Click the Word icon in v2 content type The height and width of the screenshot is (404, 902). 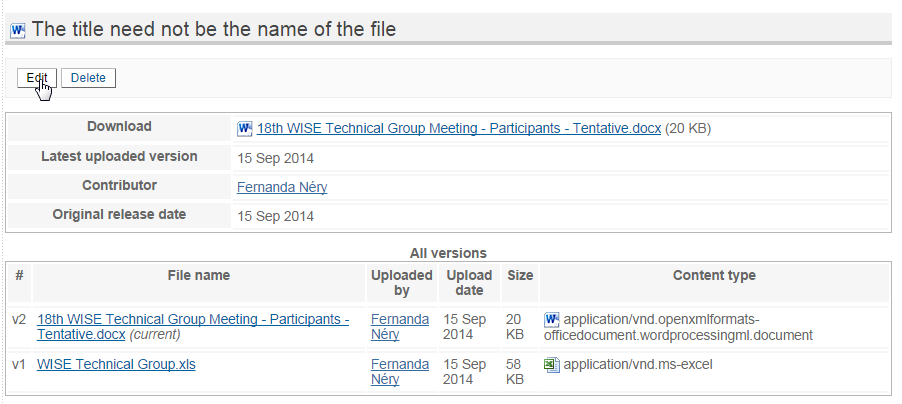point(552,319)
